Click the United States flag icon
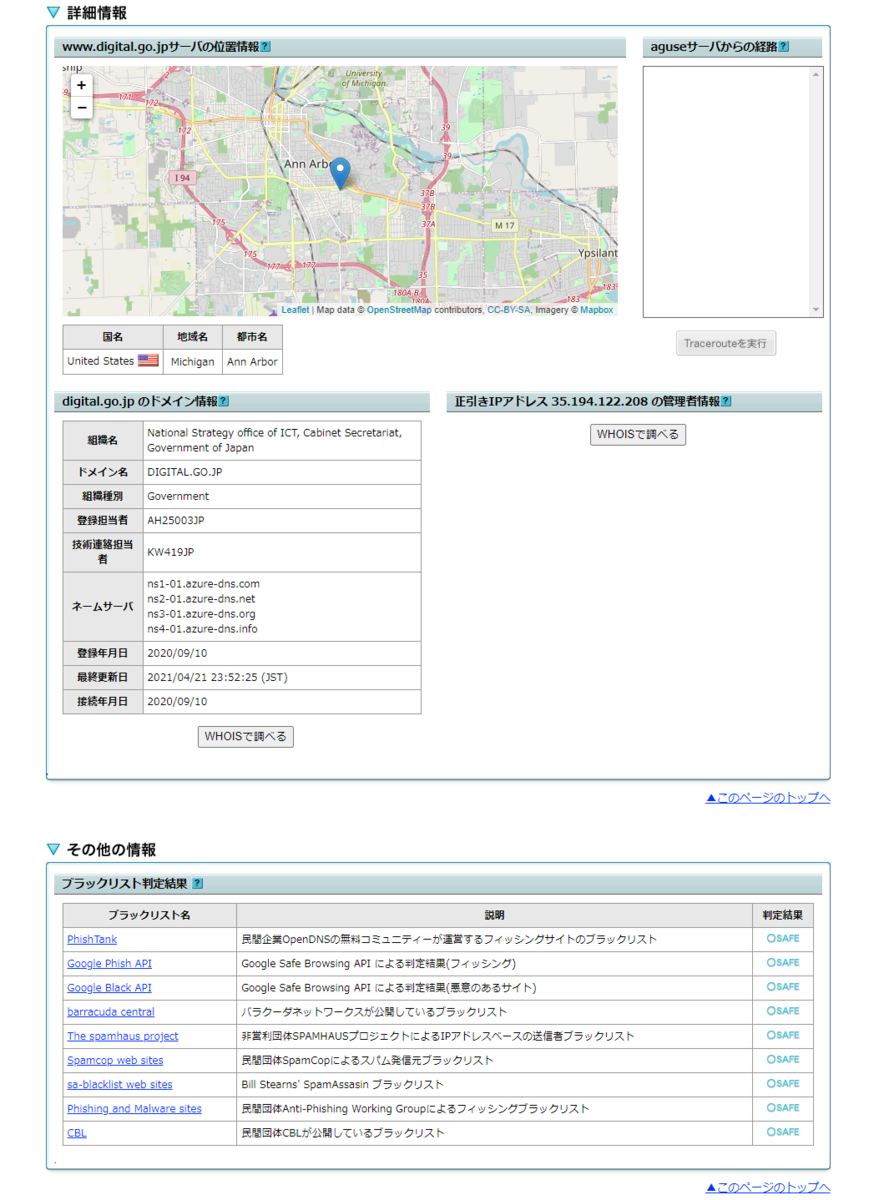The width and height of the screenshot is (869, 1200). (x=148, y=360)
